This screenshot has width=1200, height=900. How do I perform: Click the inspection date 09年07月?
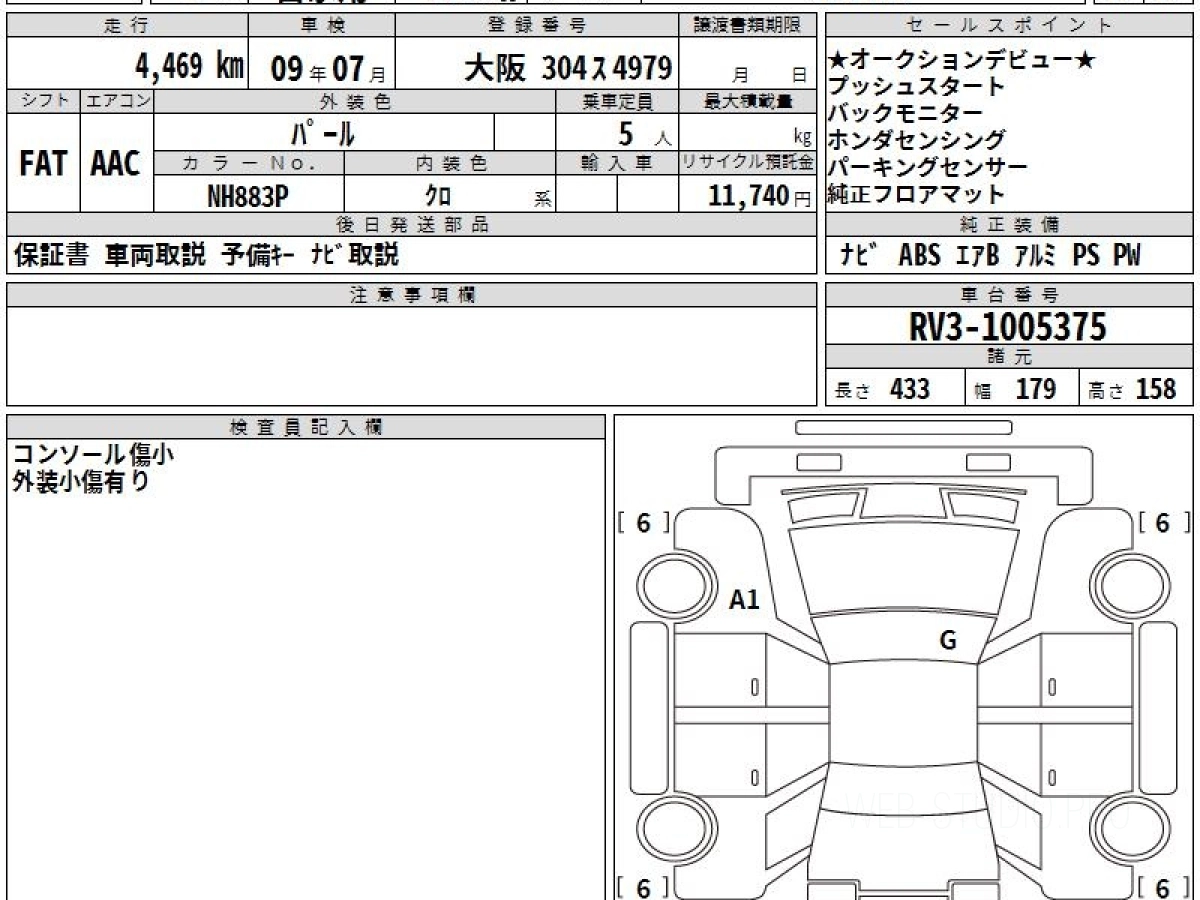pos(328,69)
